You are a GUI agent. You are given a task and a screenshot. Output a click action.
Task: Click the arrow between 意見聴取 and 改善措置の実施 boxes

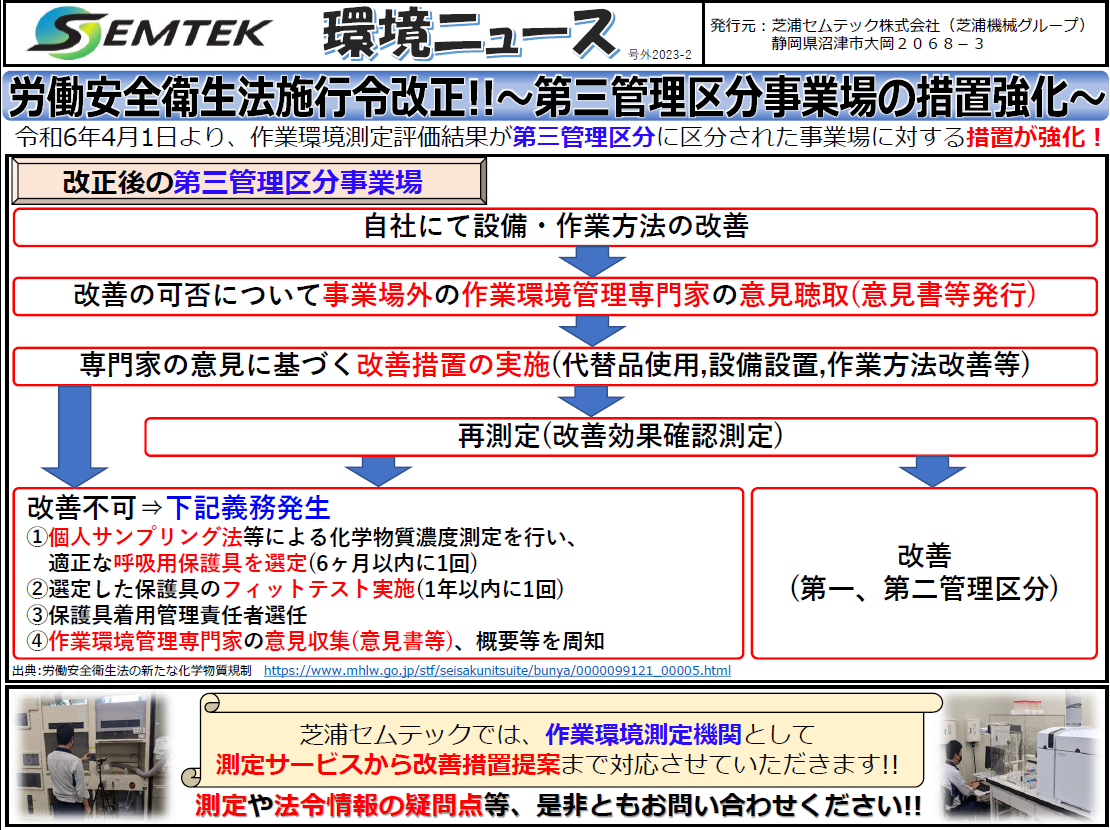[585, 330]
